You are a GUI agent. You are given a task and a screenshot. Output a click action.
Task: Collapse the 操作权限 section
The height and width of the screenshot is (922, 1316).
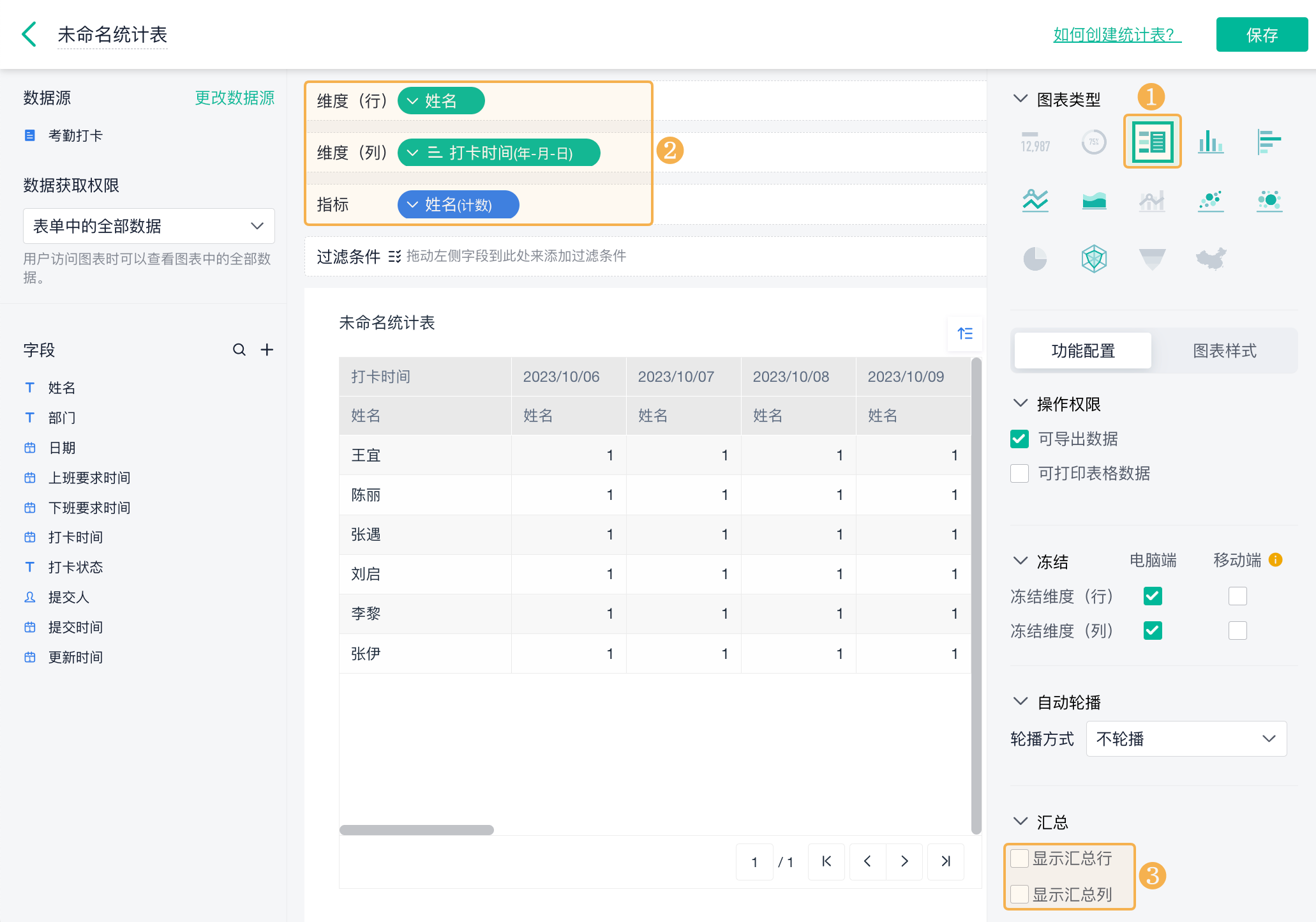tap(1021, 404)
